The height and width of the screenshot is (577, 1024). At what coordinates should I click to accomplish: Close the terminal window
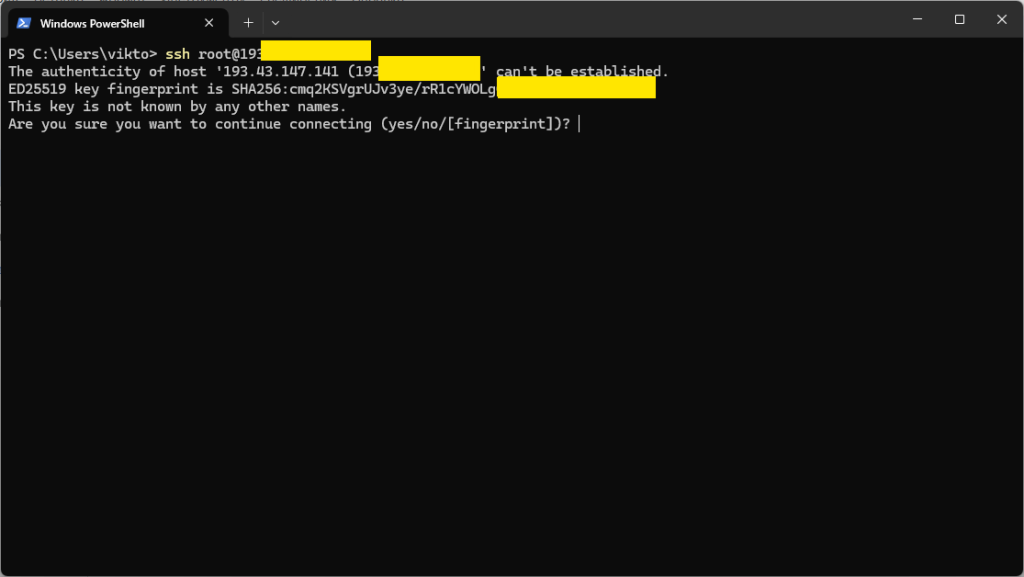1002,20
